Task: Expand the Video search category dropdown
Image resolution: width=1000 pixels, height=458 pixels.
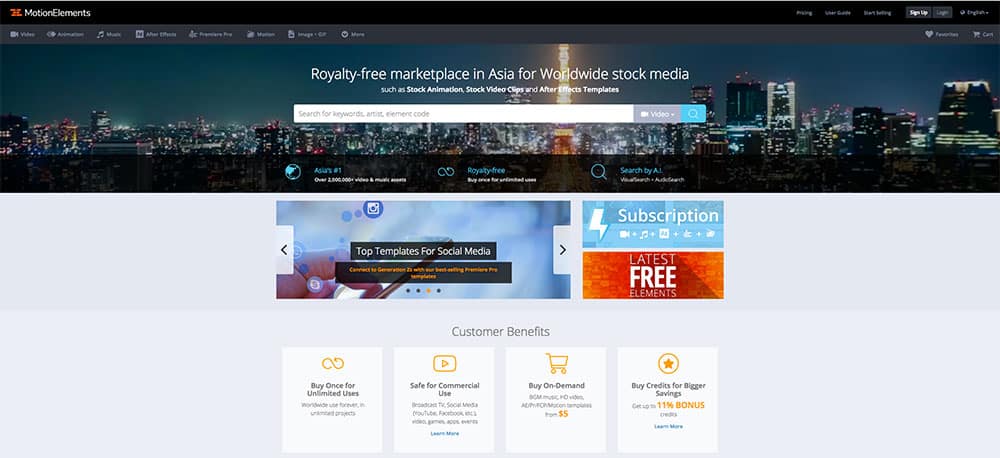Action: point(657,114)
